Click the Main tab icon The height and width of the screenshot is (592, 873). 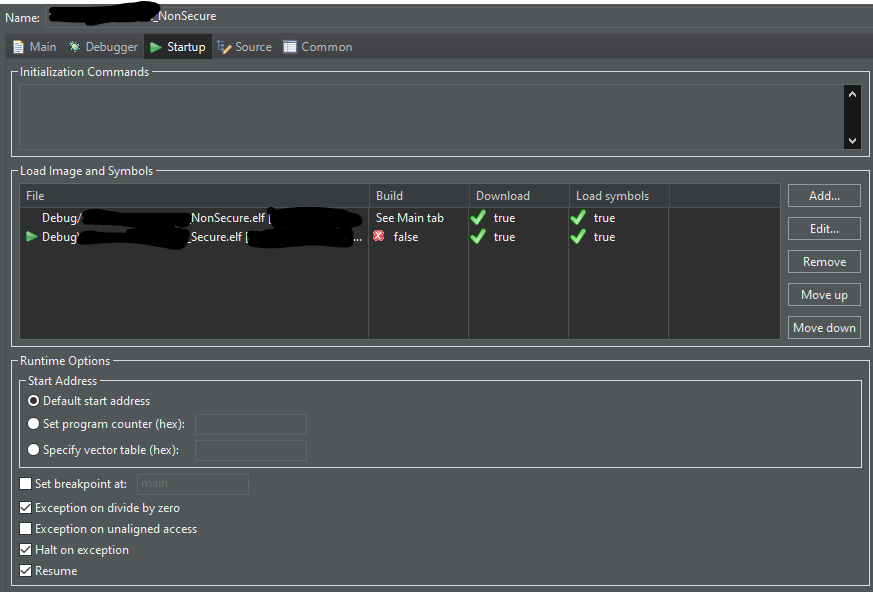(x=16, y=46)
